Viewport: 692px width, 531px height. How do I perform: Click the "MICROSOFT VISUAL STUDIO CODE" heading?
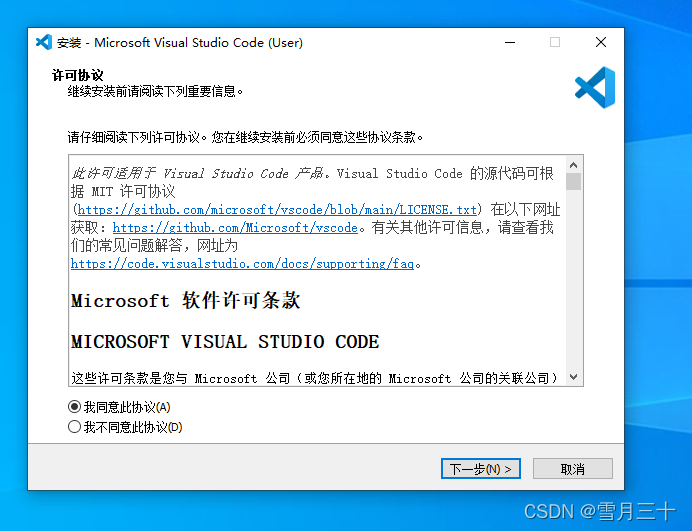[x=225, y=342]
